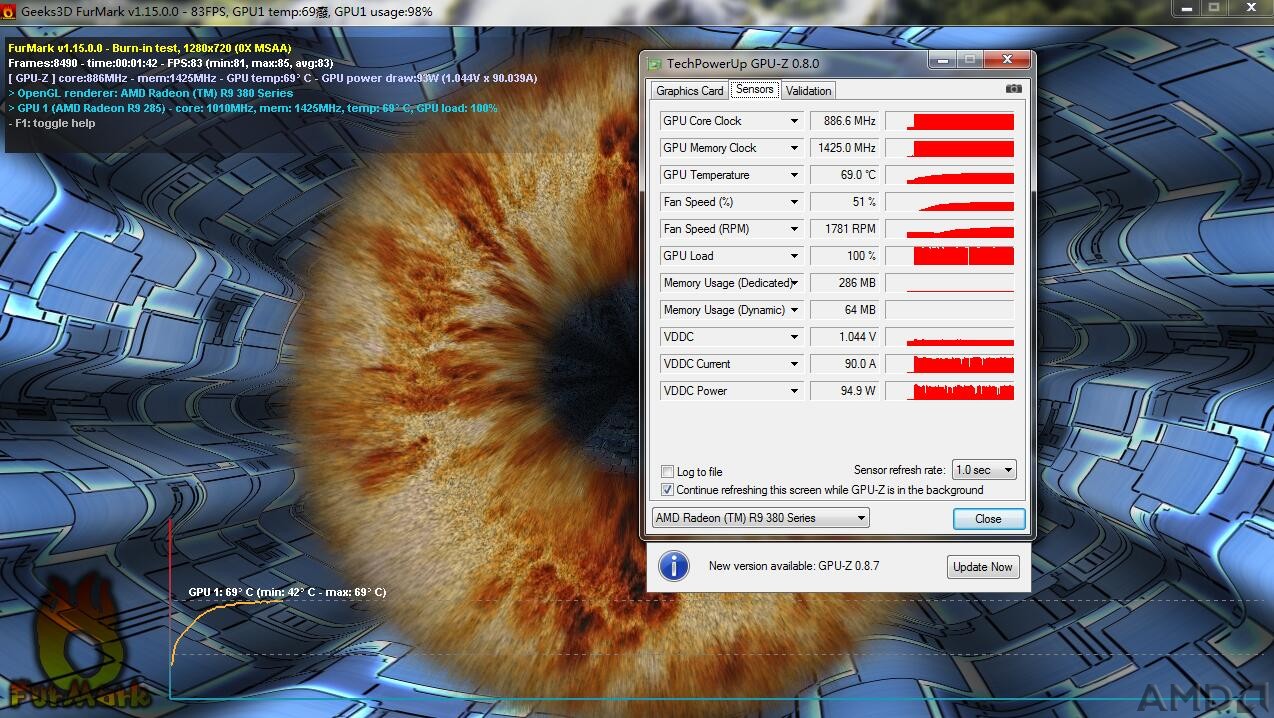
Task: Click the 94.9 W VDDC Power value
Action: pyautogui.click(x=845, y=391)
